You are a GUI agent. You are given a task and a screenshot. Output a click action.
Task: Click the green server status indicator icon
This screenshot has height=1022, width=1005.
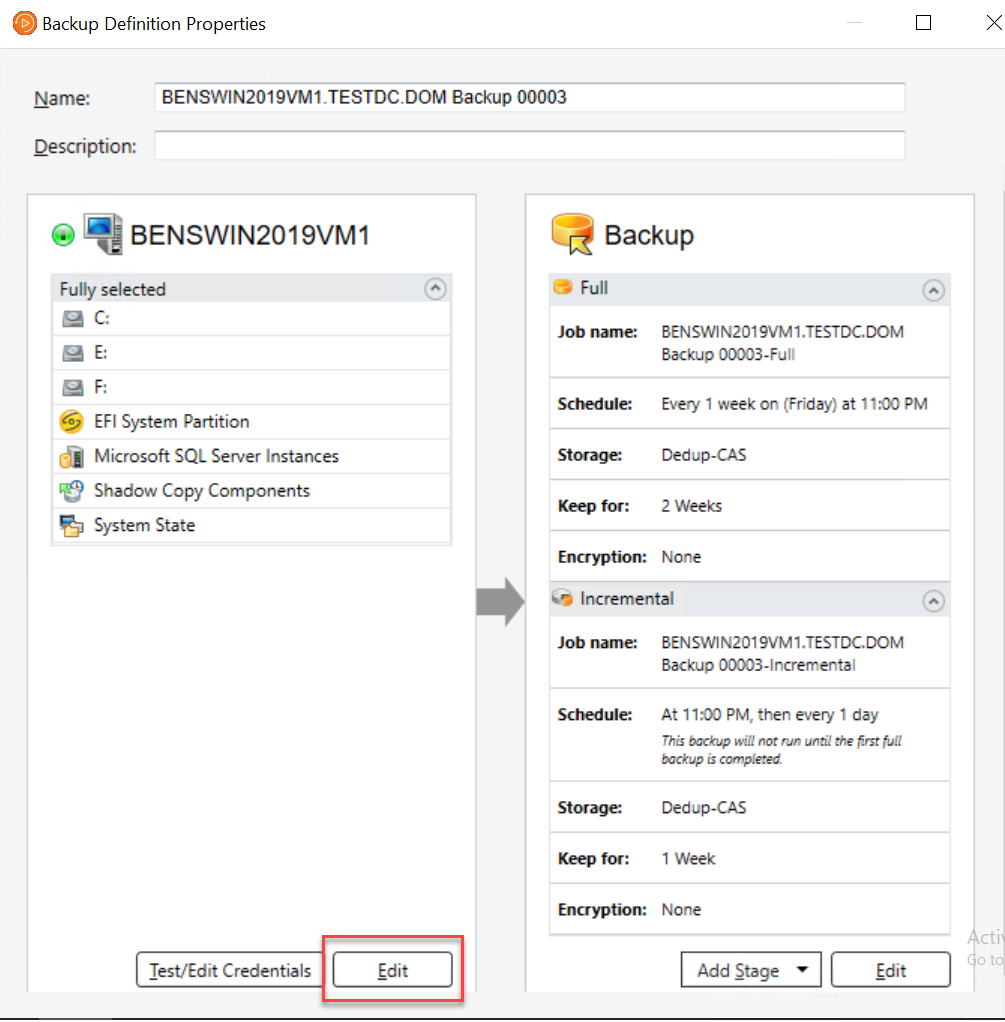(63, 235)
